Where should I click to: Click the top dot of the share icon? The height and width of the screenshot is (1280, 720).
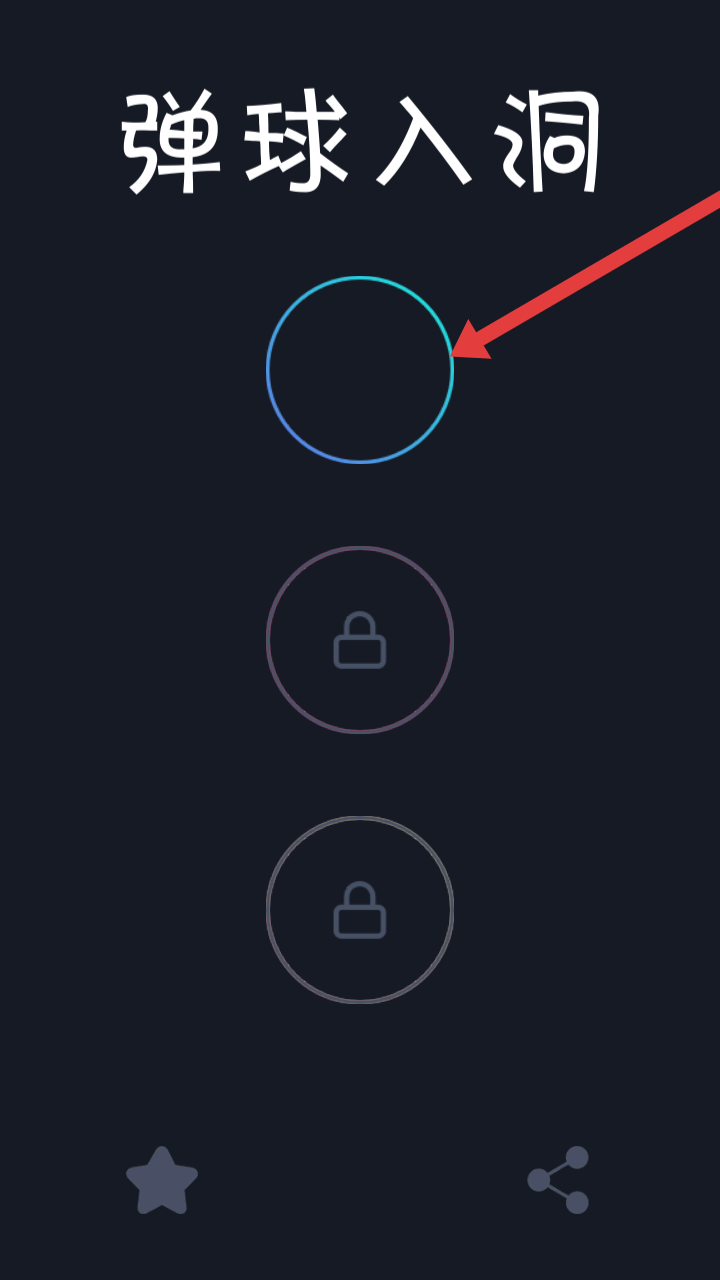click(577, 1158)
